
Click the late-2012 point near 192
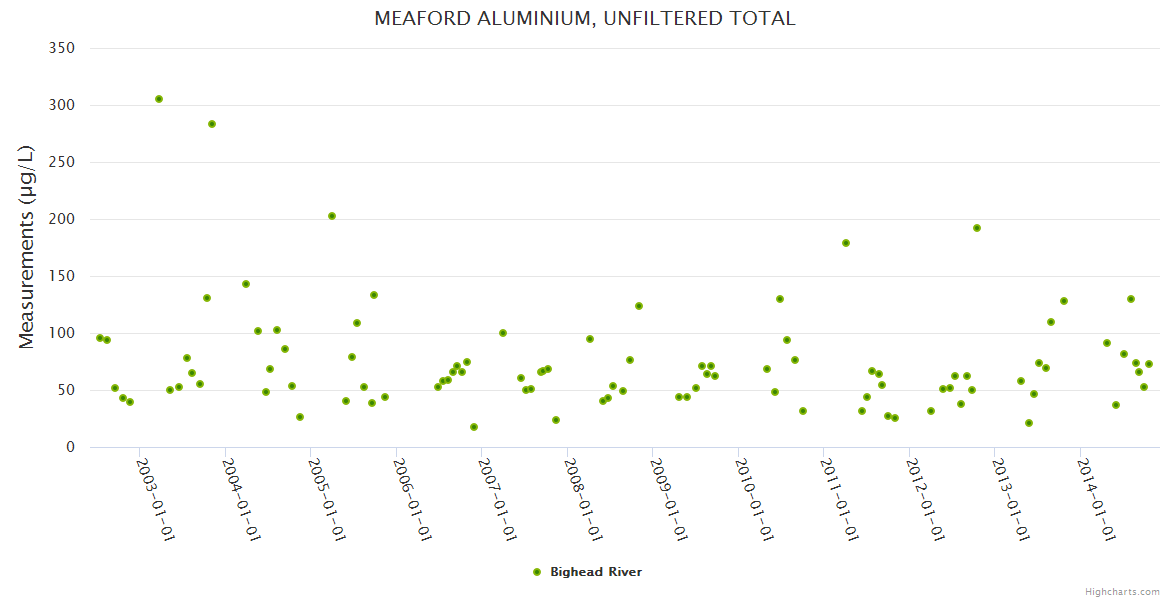pos(977,228)
